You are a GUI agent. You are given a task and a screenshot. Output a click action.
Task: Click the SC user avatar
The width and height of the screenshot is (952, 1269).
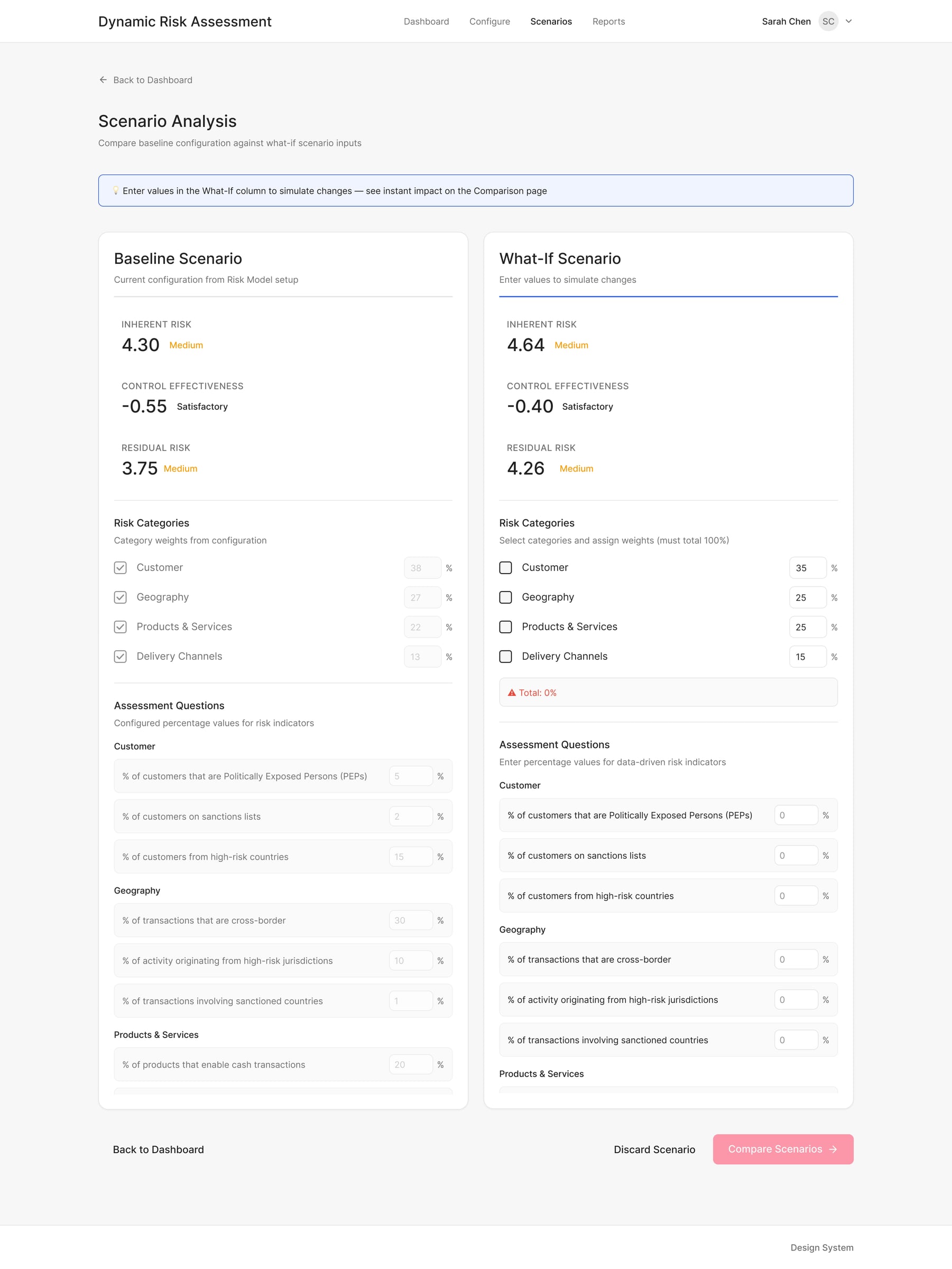tap(828, 21)
